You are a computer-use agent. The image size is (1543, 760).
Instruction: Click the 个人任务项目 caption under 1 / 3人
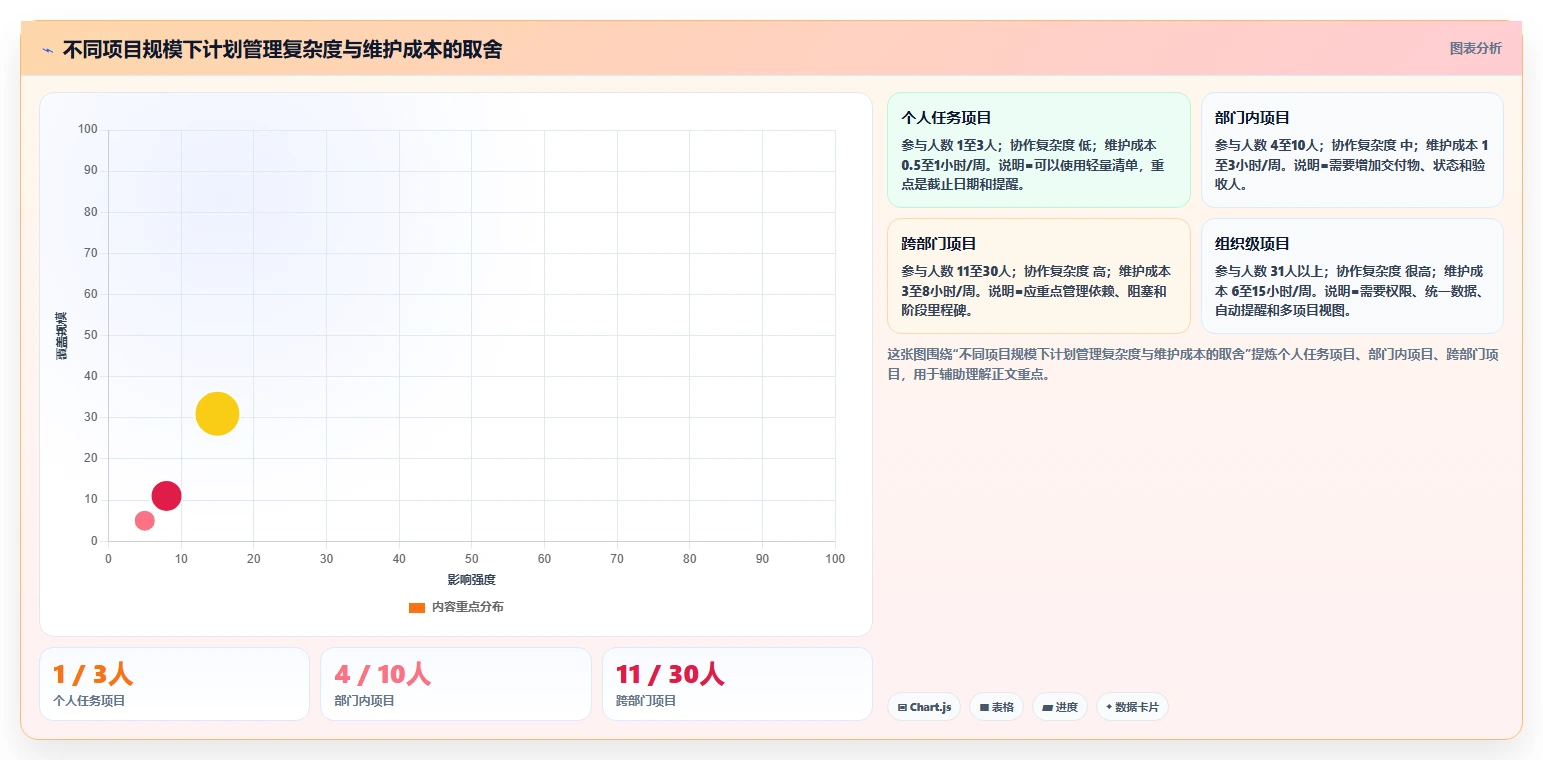[x=89, y=701]
